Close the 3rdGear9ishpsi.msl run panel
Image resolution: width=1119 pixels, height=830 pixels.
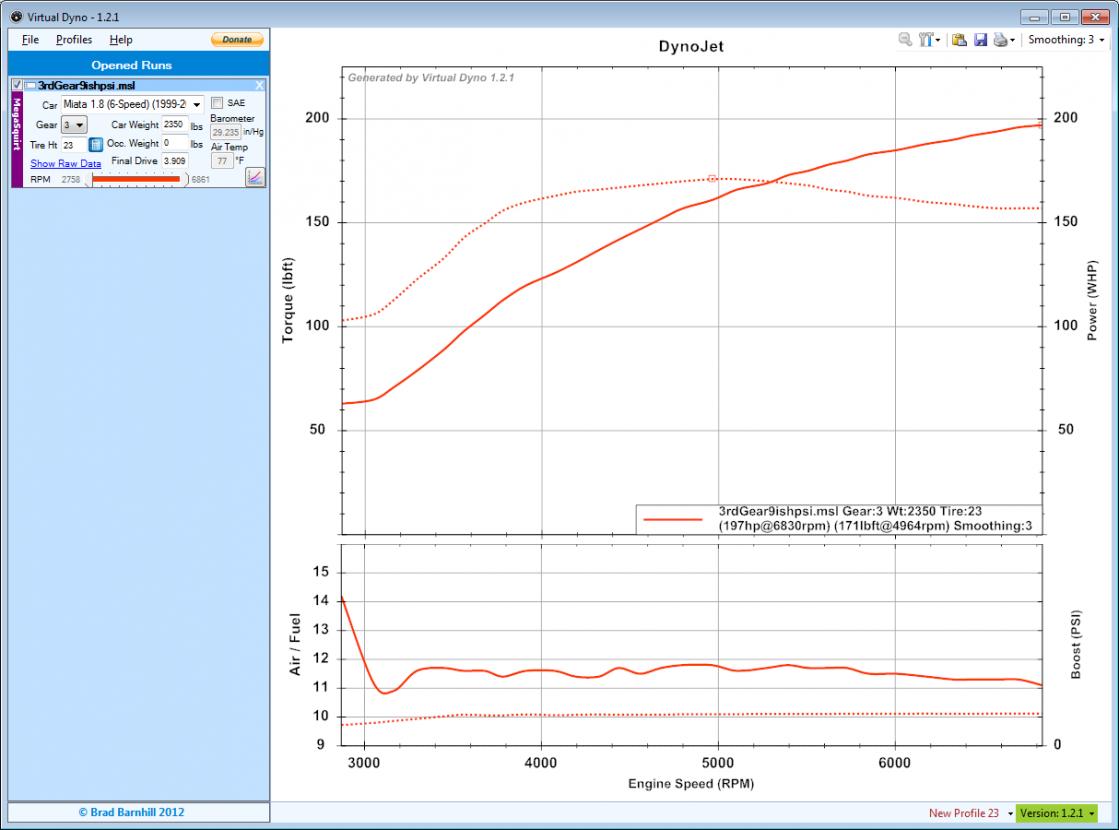[x=260, y=86]
